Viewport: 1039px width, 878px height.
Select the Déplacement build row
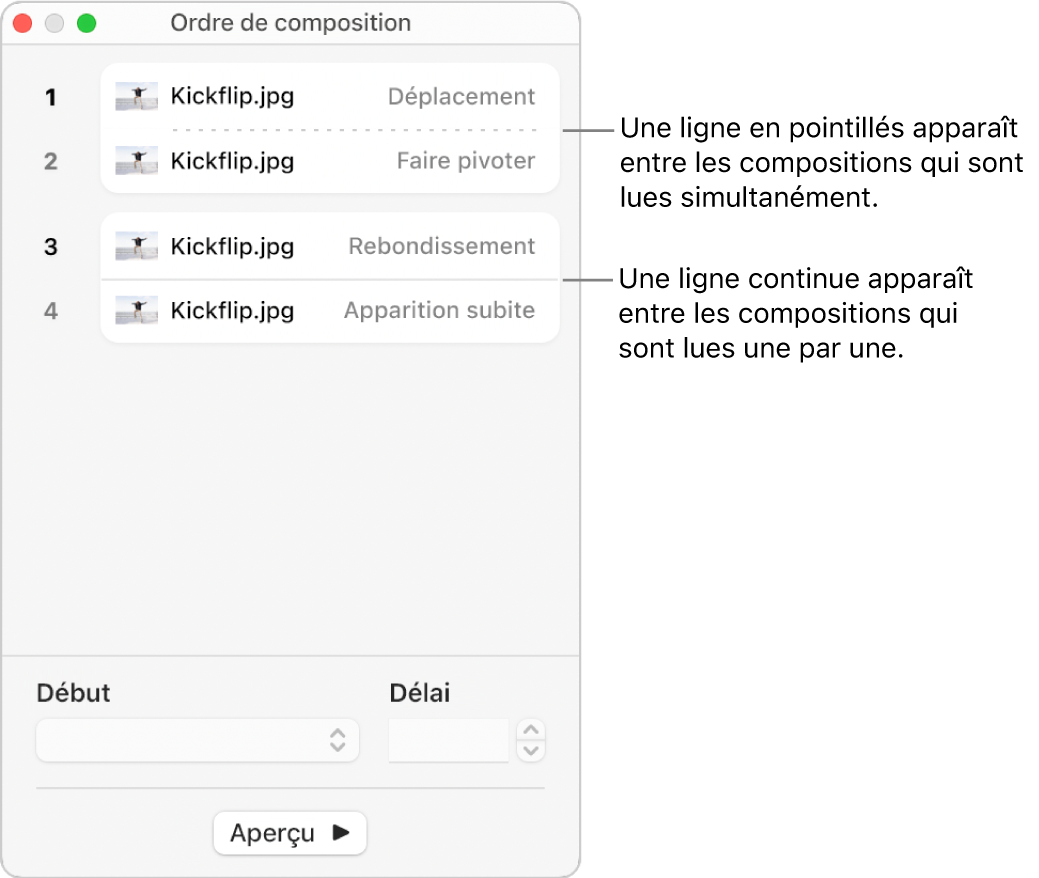[330, 97]
